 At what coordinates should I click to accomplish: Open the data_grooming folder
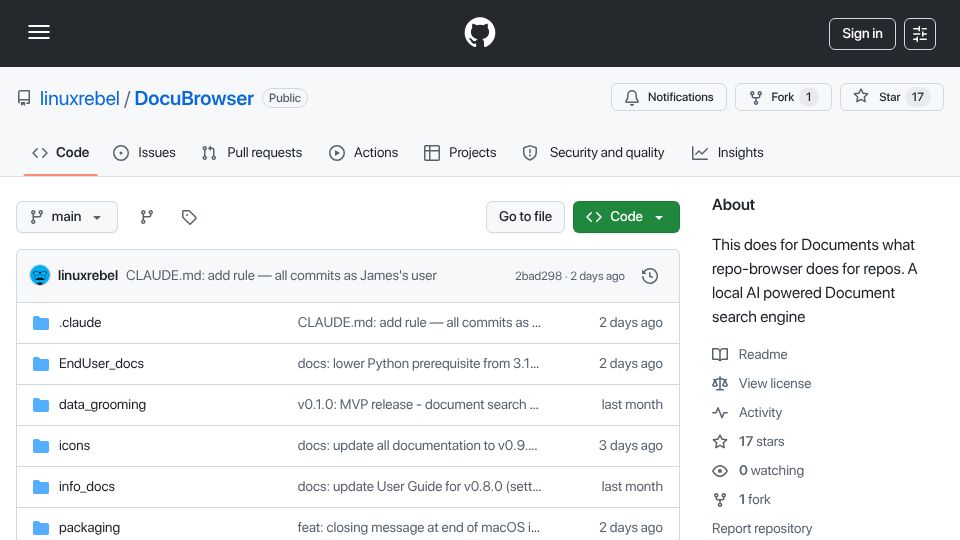102,405
